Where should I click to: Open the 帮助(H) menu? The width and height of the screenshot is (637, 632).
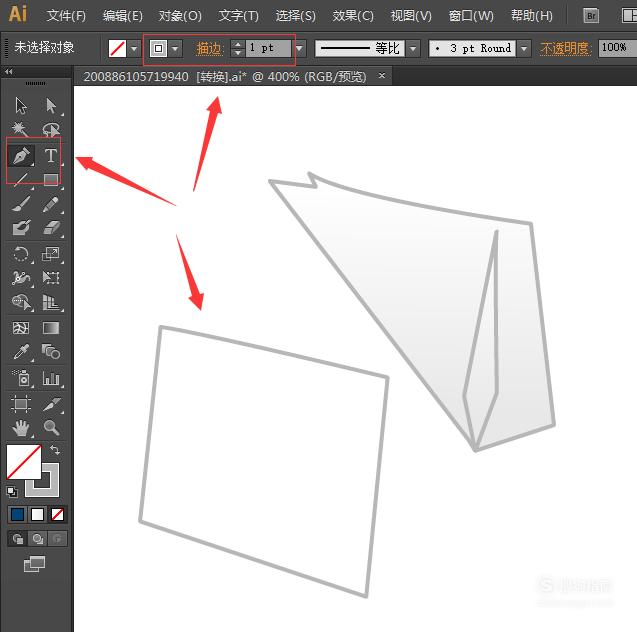coord(531,16)
